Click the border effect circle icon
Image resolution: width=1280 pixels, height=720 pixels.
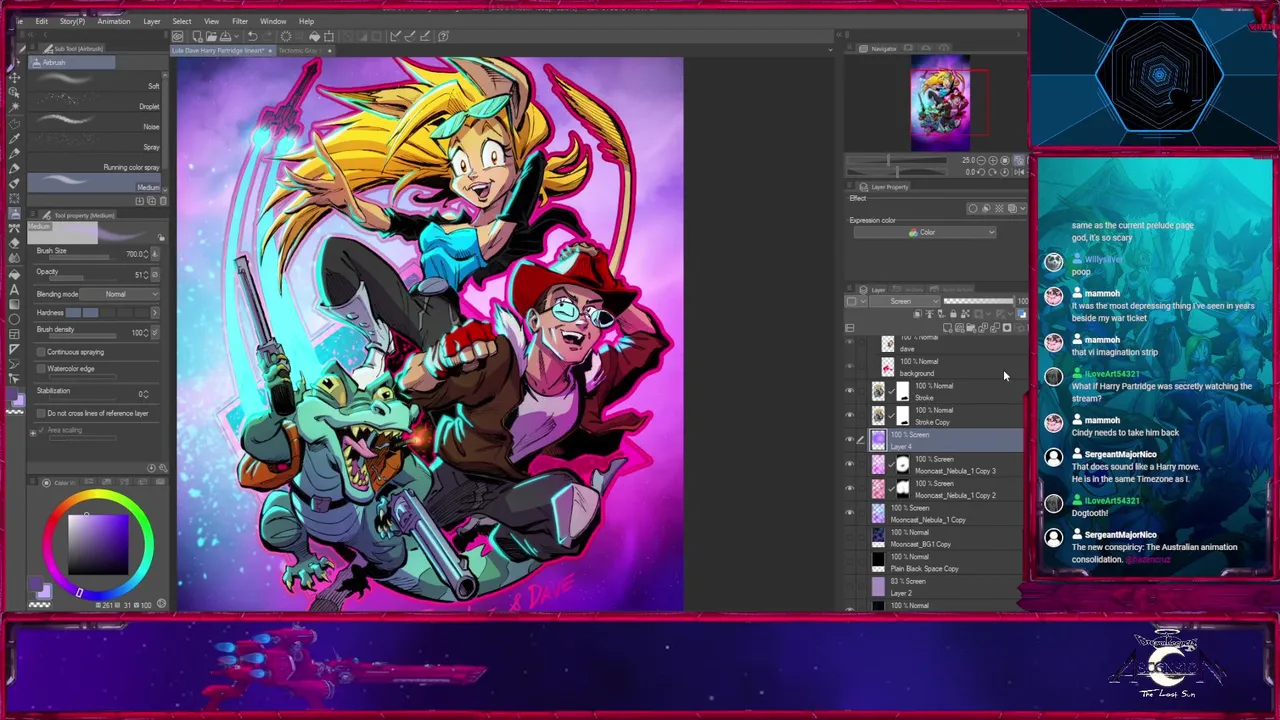(x=973, y=208)
